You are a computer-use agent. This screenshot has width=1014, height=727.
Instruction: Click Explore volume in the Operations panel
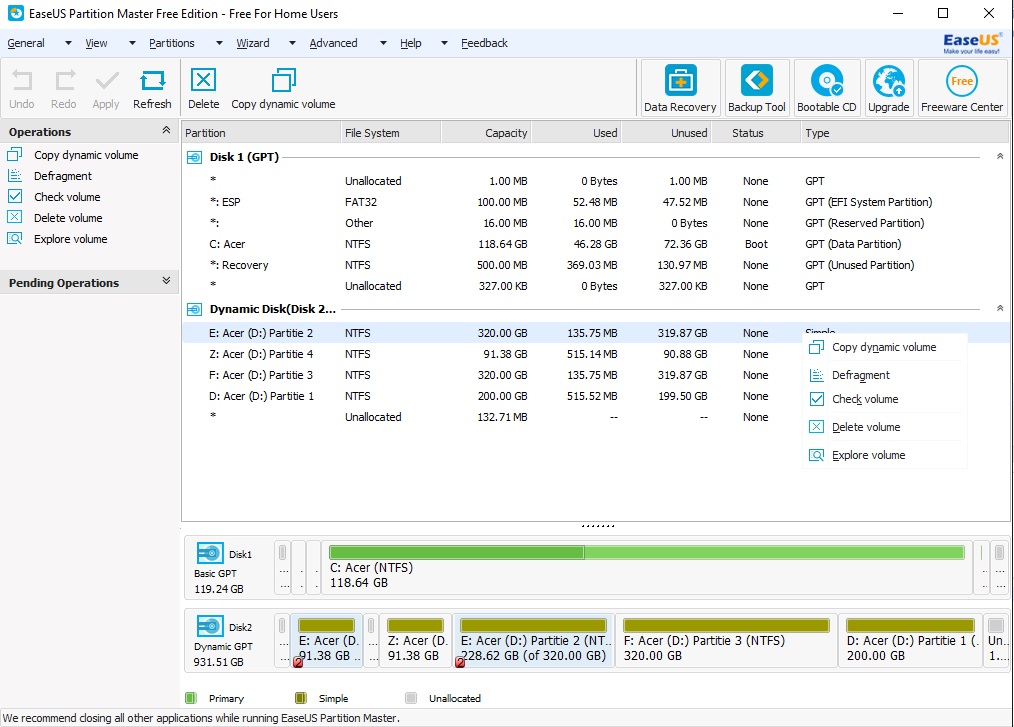point(70,239)
